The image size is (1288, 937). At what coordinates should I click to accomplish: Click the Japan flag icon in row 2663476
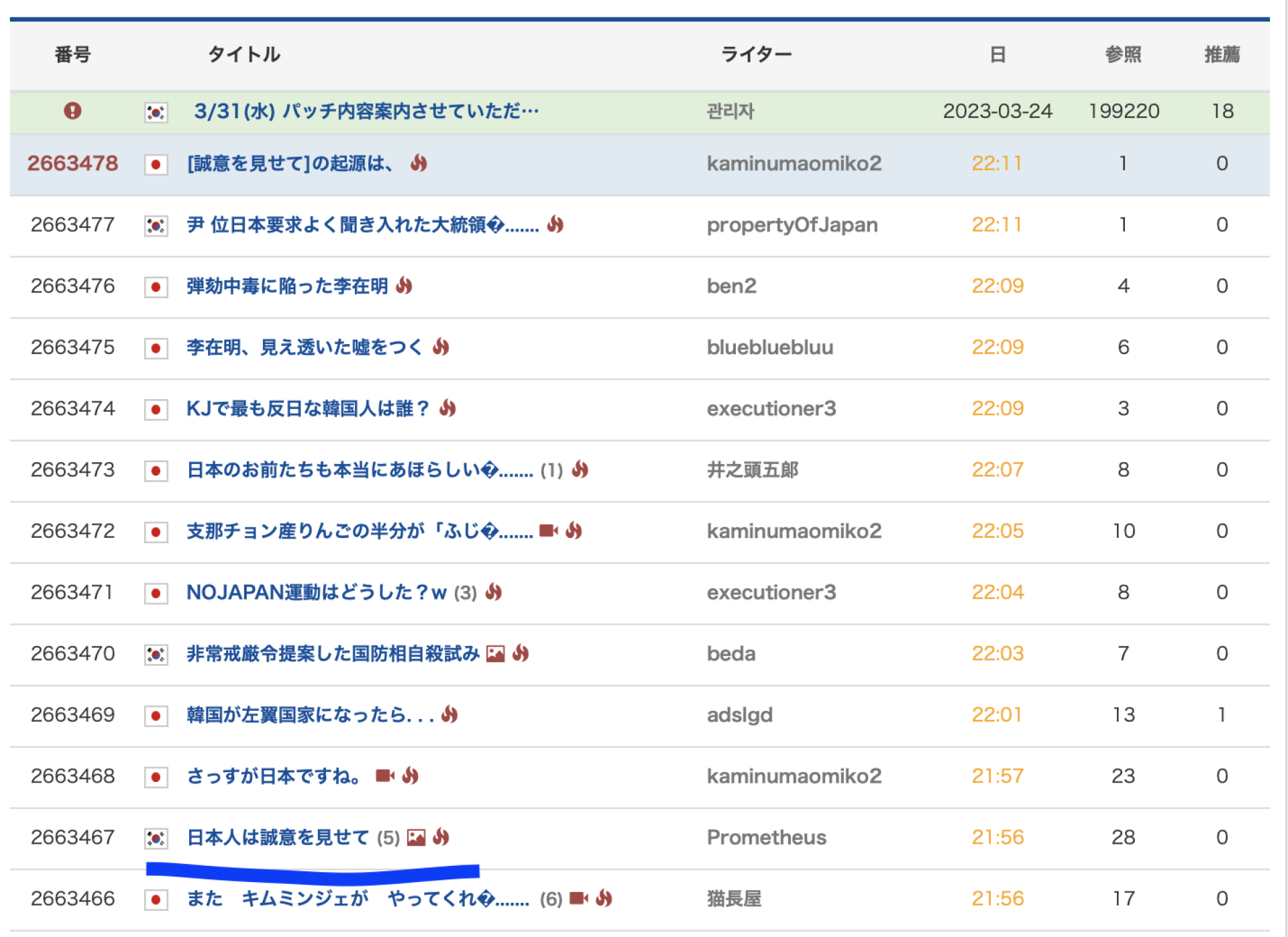point(156,287)
